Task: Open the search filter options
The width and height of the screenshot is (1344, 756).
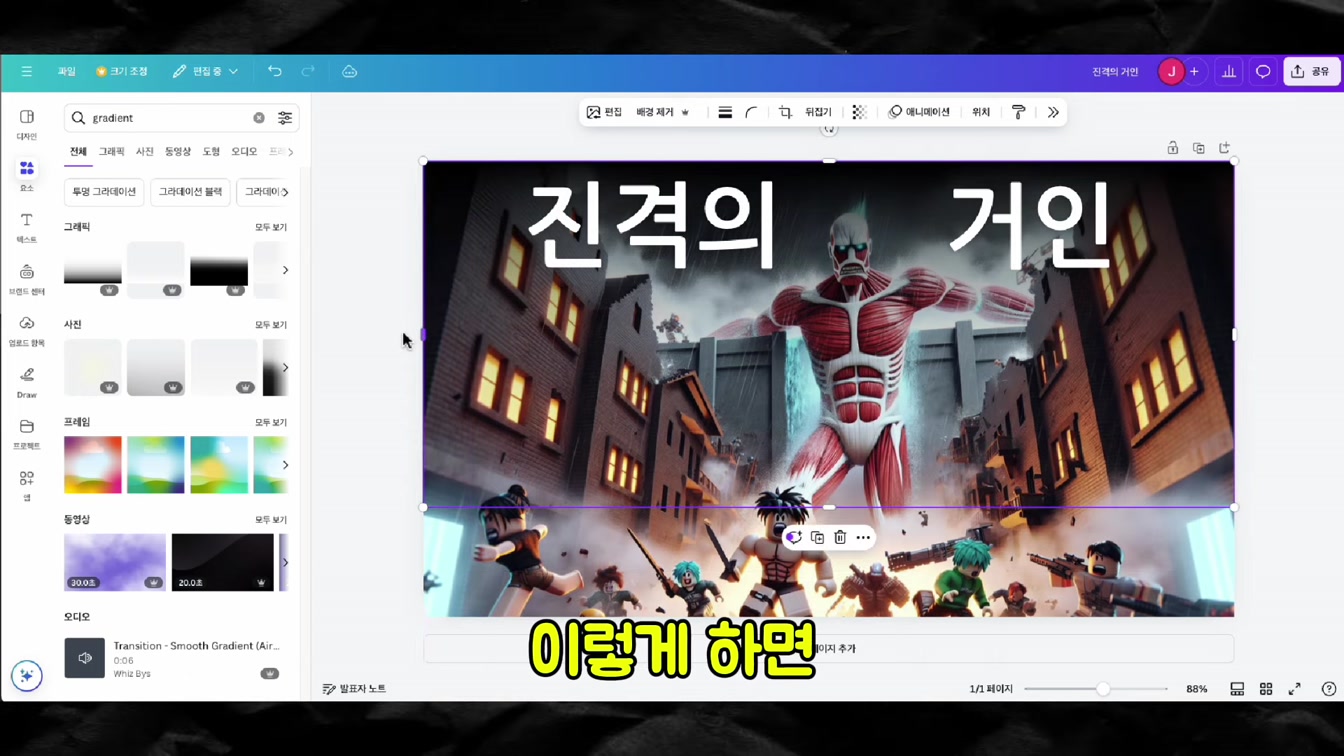Action: click(x=285, y=118)
